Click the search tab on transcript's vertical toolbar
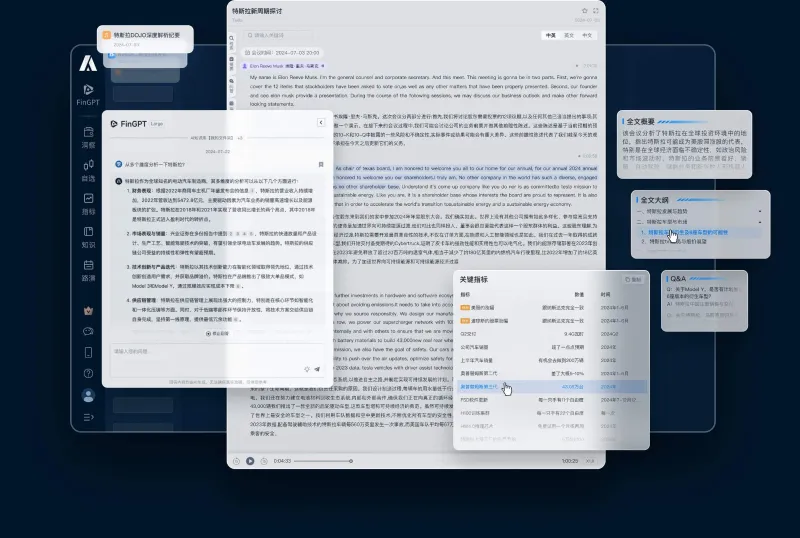Screen dimensions: 800x538 pos(231,42)
